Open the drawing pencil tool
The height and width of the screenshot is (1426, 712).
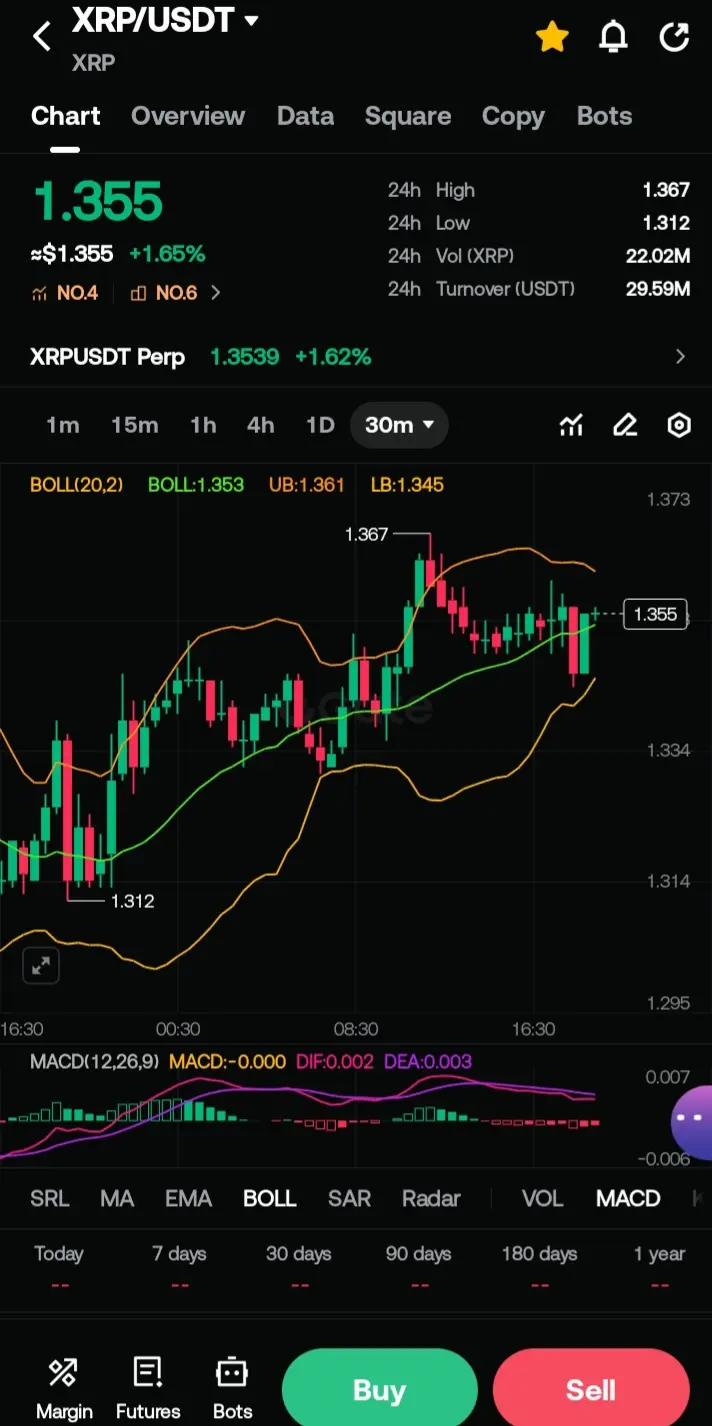pos(625,426)
